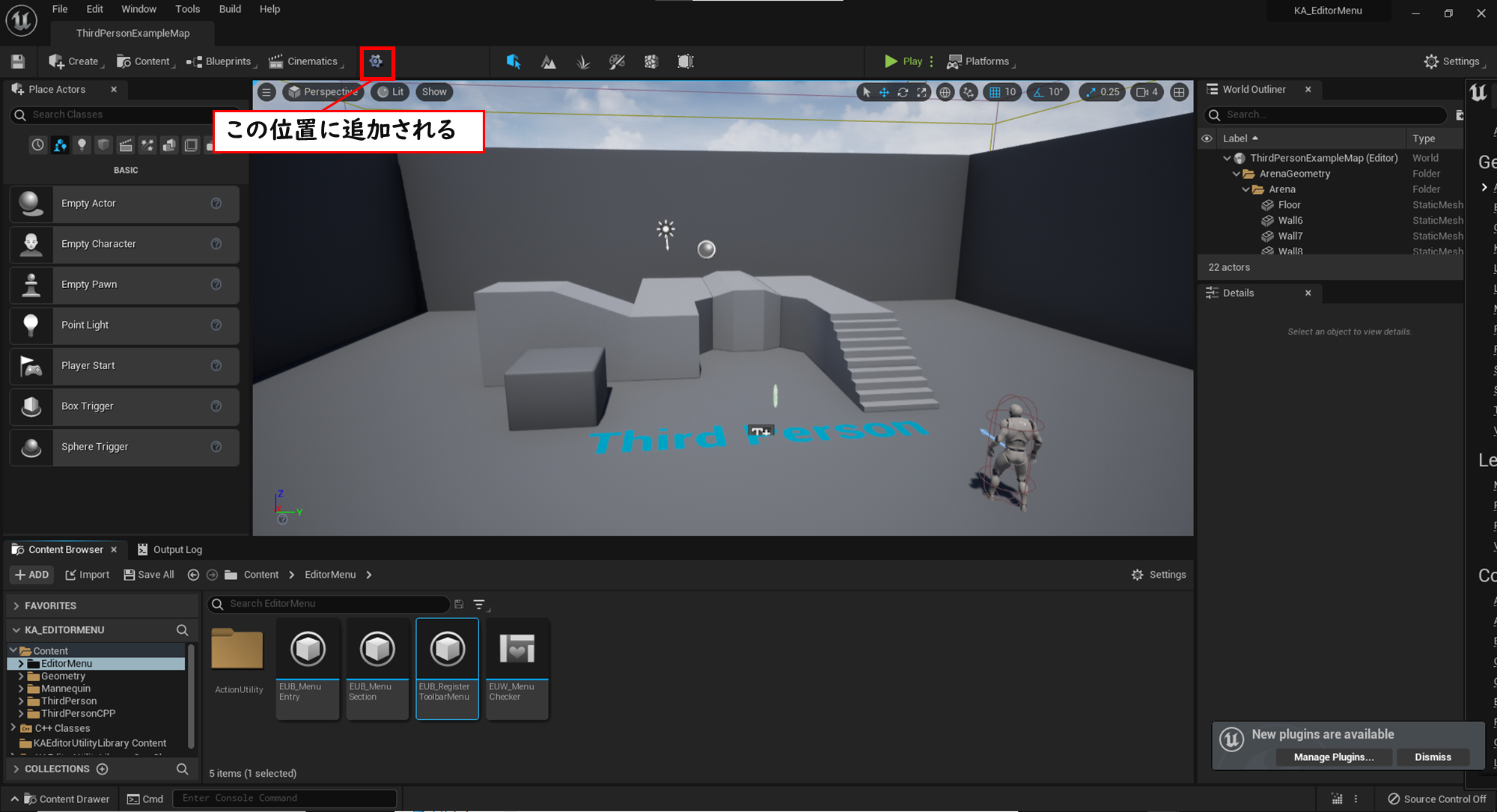Image resolution: width=1497 pixels, height=812 pixels.
Task: Dismiss the new plugins notification
Action: tap(1433, 757)
